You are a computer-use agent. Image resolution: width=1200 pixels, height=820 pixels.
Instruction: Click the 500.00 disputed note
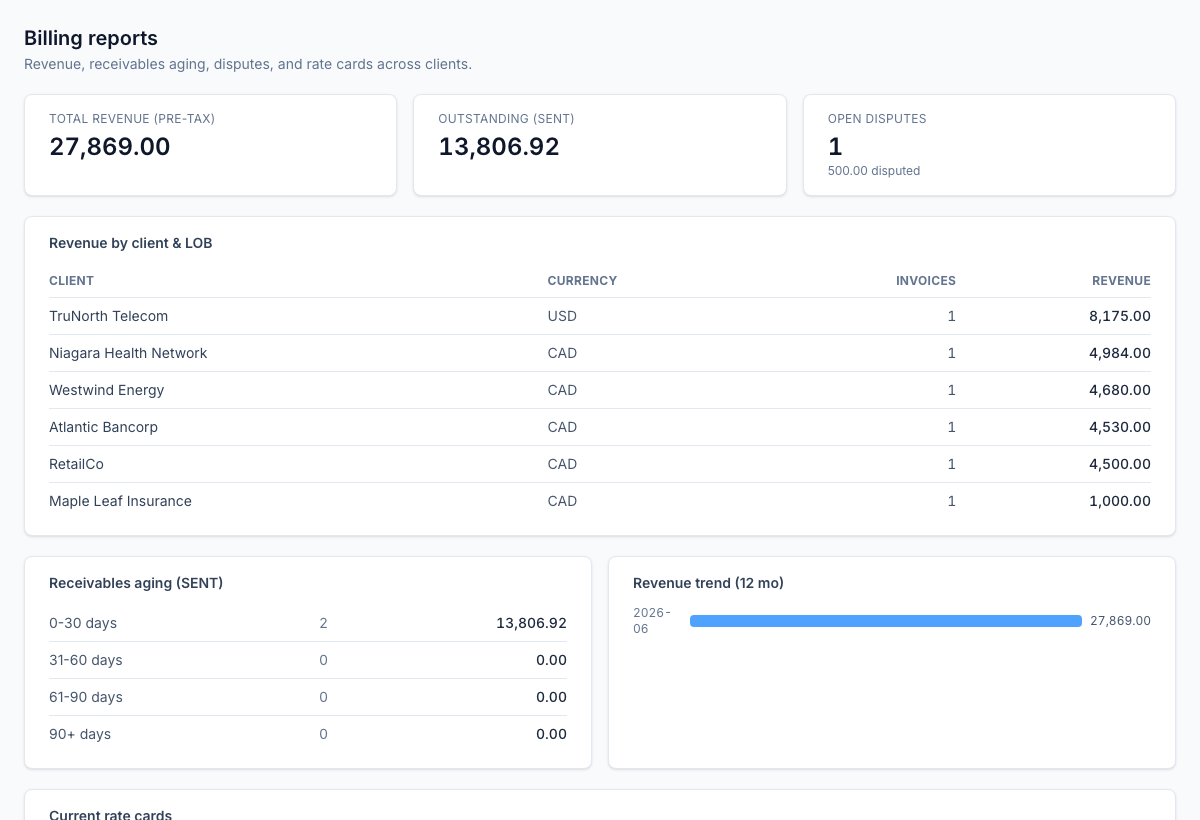point(874,171)
